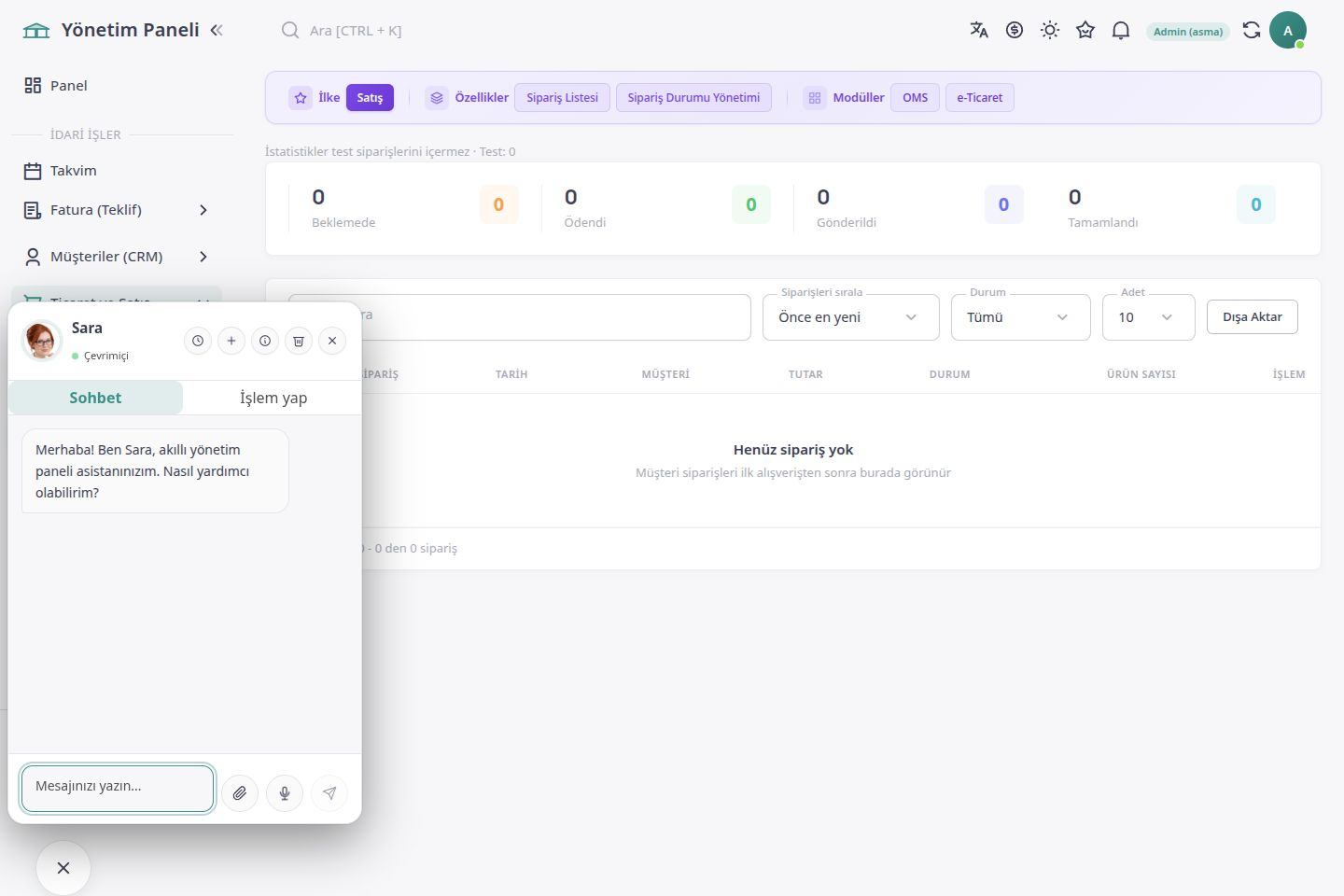The width and height of the screenshot is (1344, 896).
Task: Open Takvim in sidebar
Action: [x=117, y=171]
